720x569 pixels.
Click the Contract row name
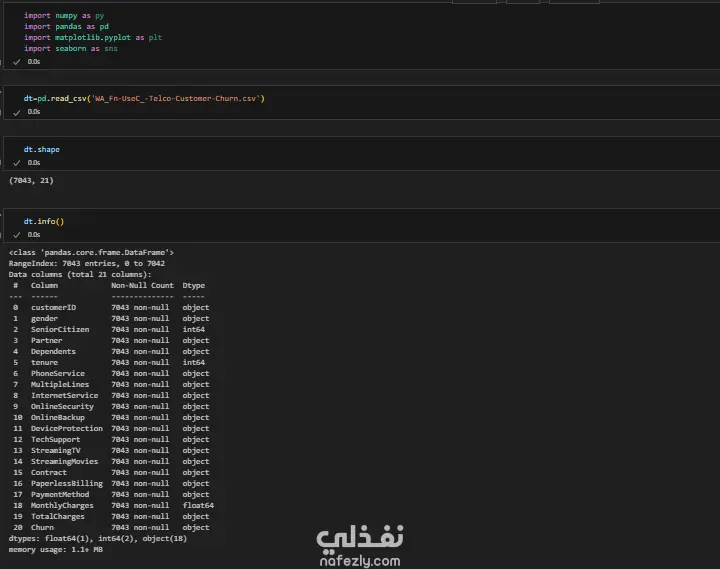[49, 473]
